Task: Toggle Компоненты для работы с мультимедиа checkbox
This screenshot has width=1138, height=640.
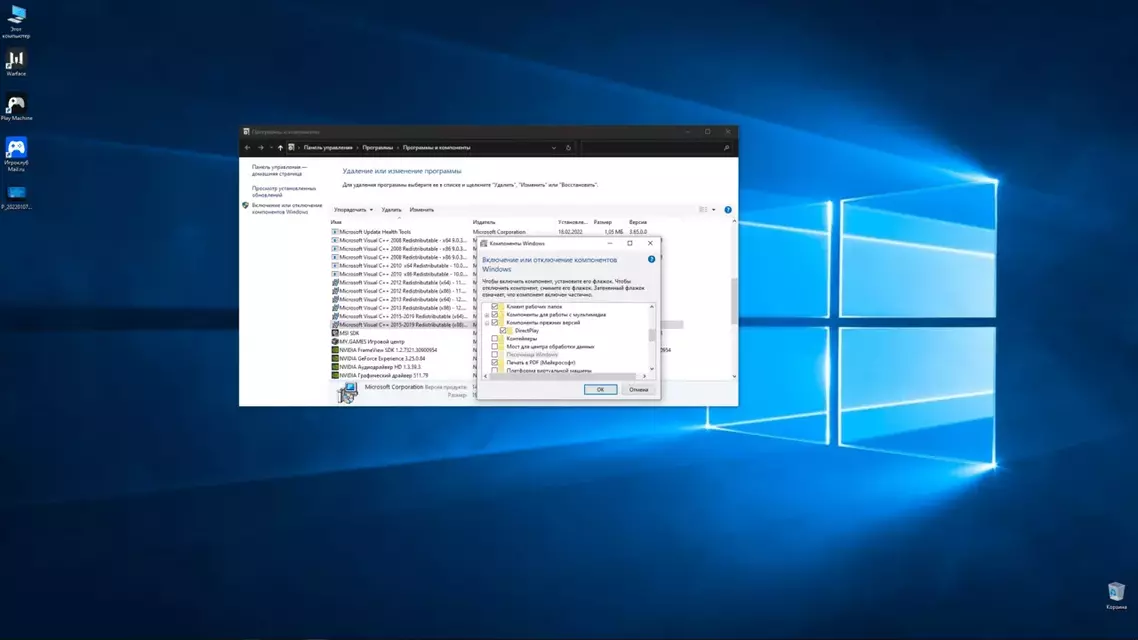Action: coord(495,314)
